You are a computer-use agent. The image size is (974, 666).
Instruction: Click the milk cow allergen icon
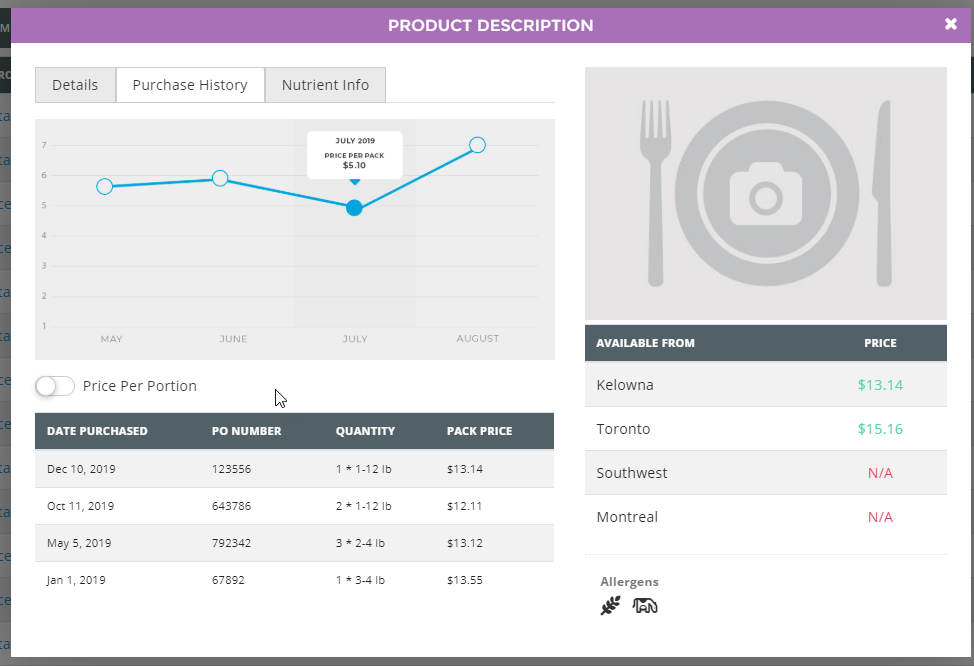[645, 605]
